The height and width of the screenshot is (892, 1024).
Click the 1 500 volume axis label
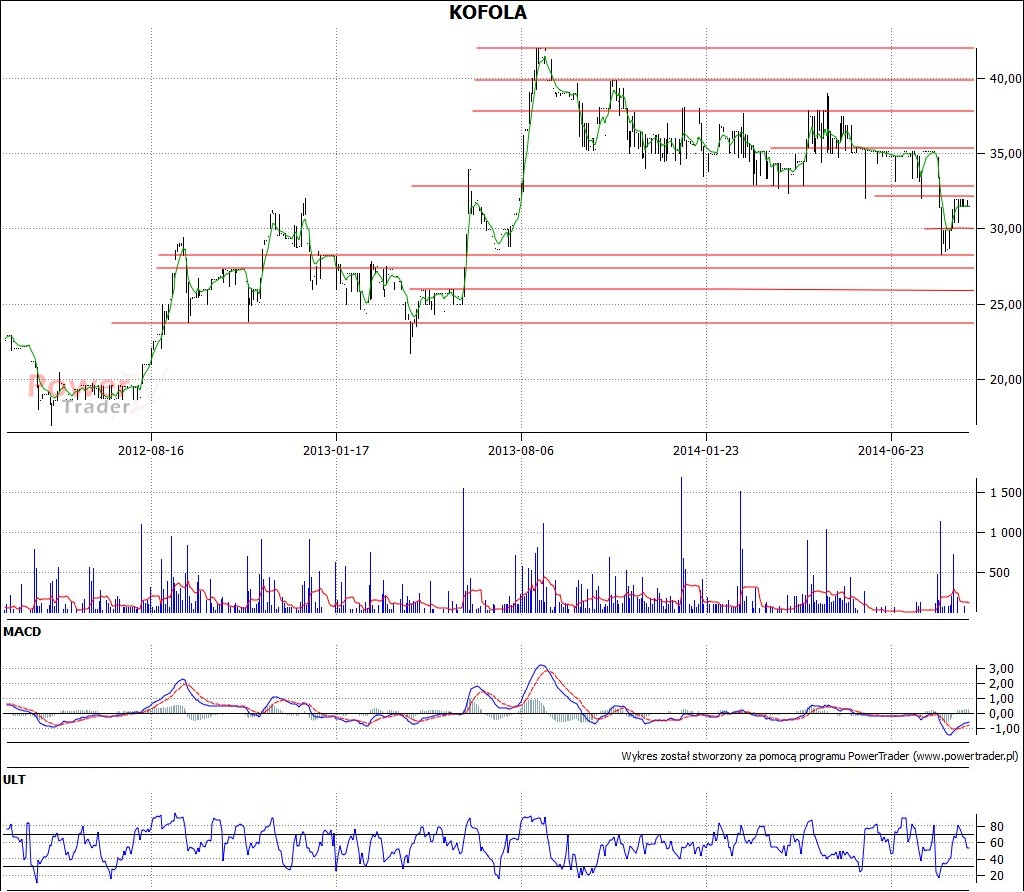pyautogui.click(x=1006, y=493)
